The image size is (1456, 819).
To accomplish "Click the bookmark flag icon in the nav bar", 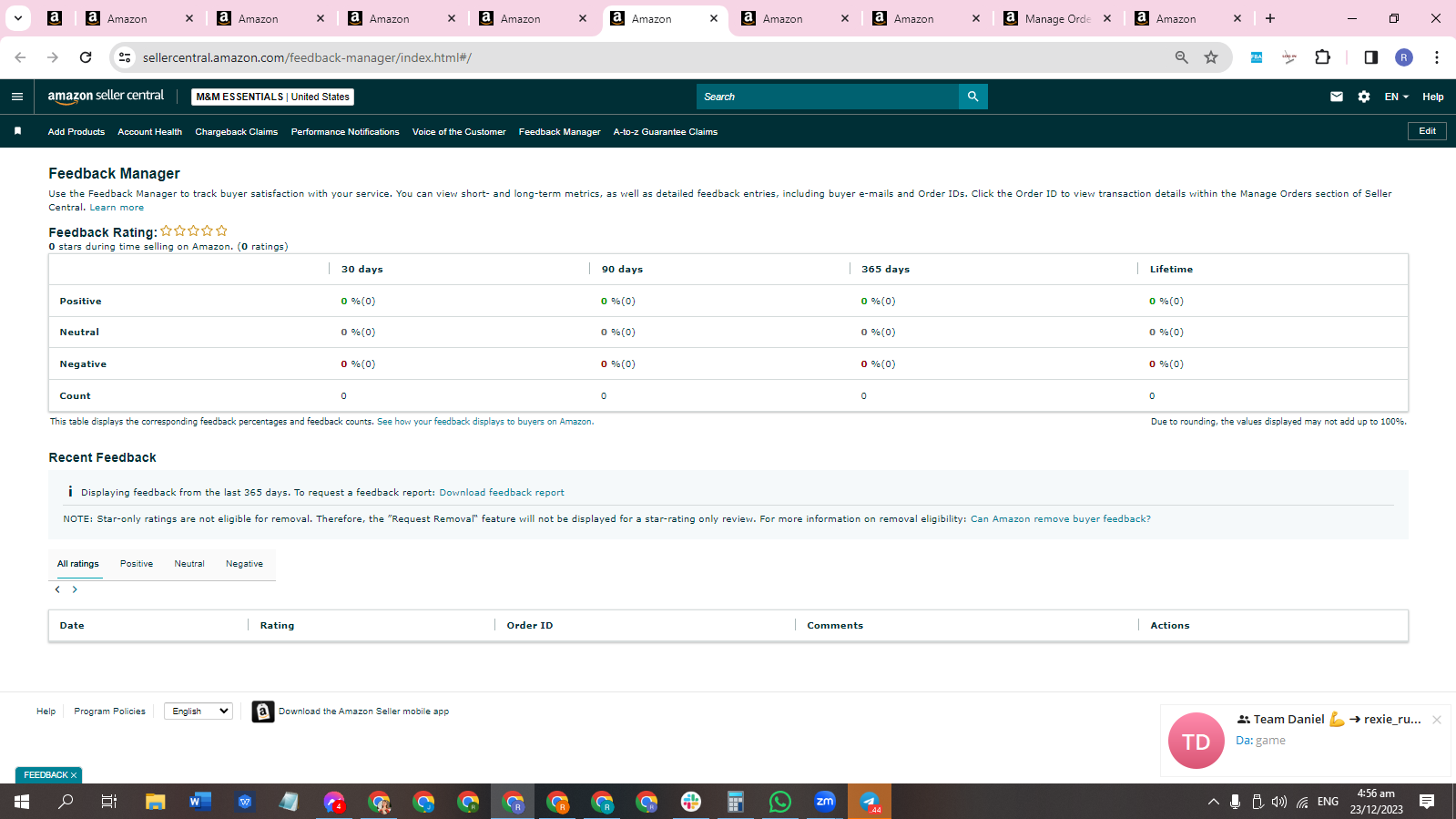I will click(17, 131).
